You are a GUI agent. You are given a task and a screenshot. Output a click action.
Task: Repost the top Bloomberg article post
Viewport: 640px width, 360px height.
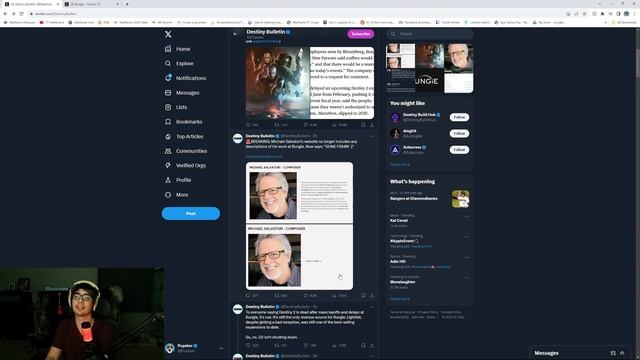[x=277, y=124]
